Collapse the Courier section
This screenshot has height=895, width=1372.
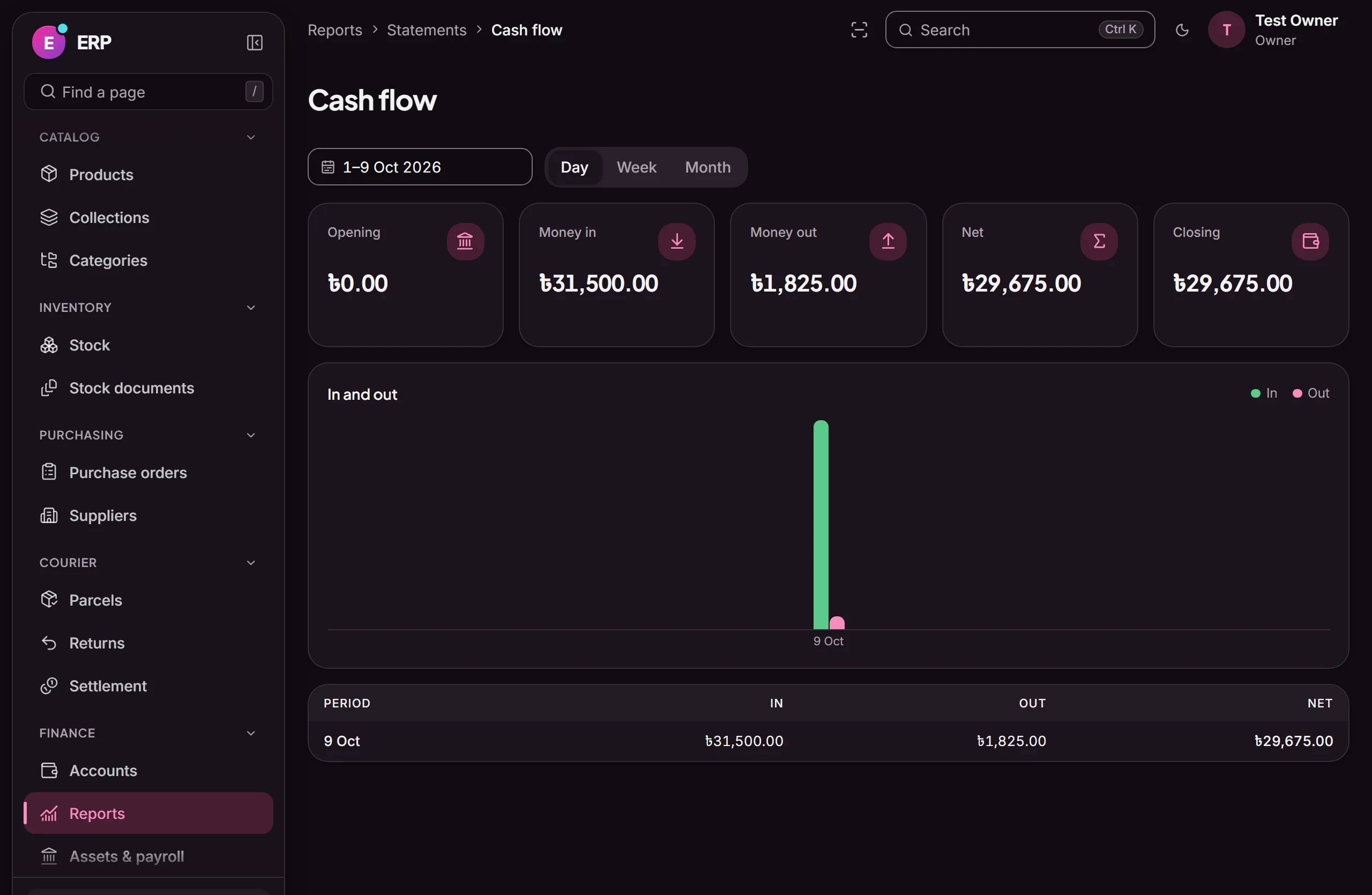point(251,563)
